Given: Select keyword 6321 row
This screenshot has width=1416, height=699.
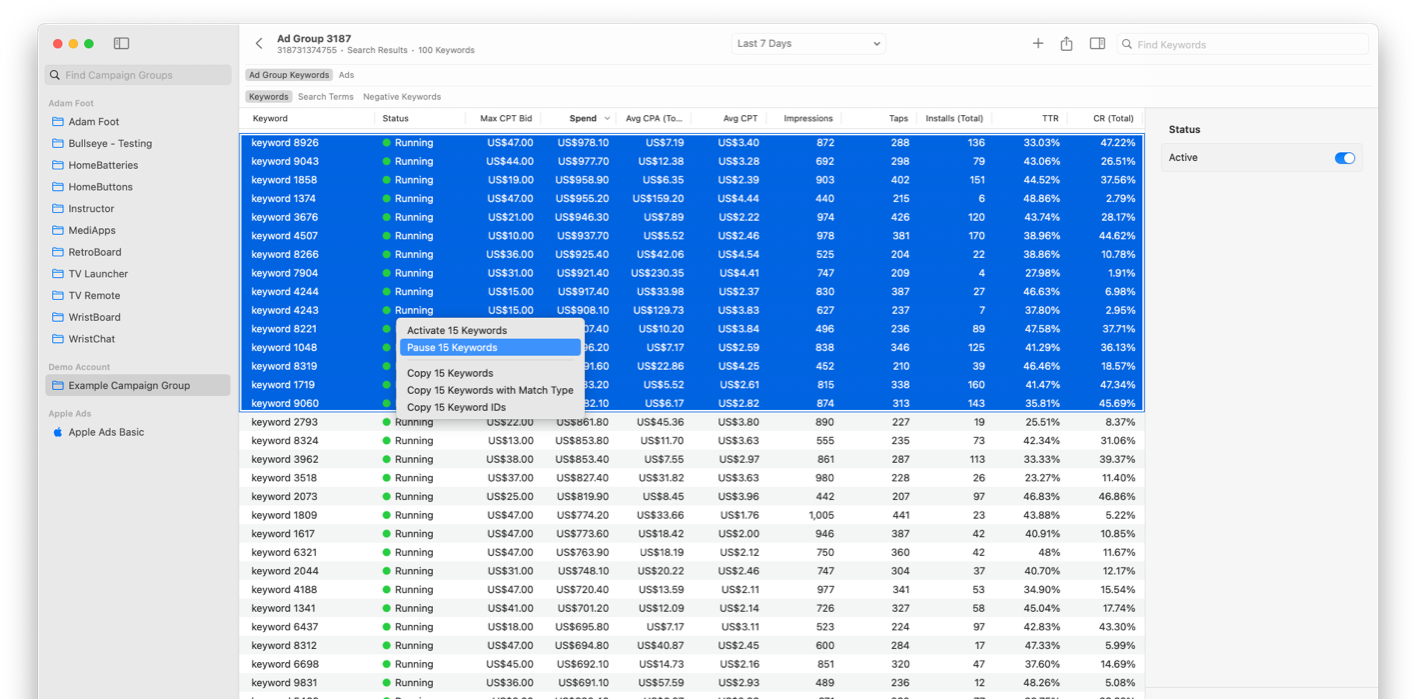Looking at the screenshot, I should pos(692,553).
